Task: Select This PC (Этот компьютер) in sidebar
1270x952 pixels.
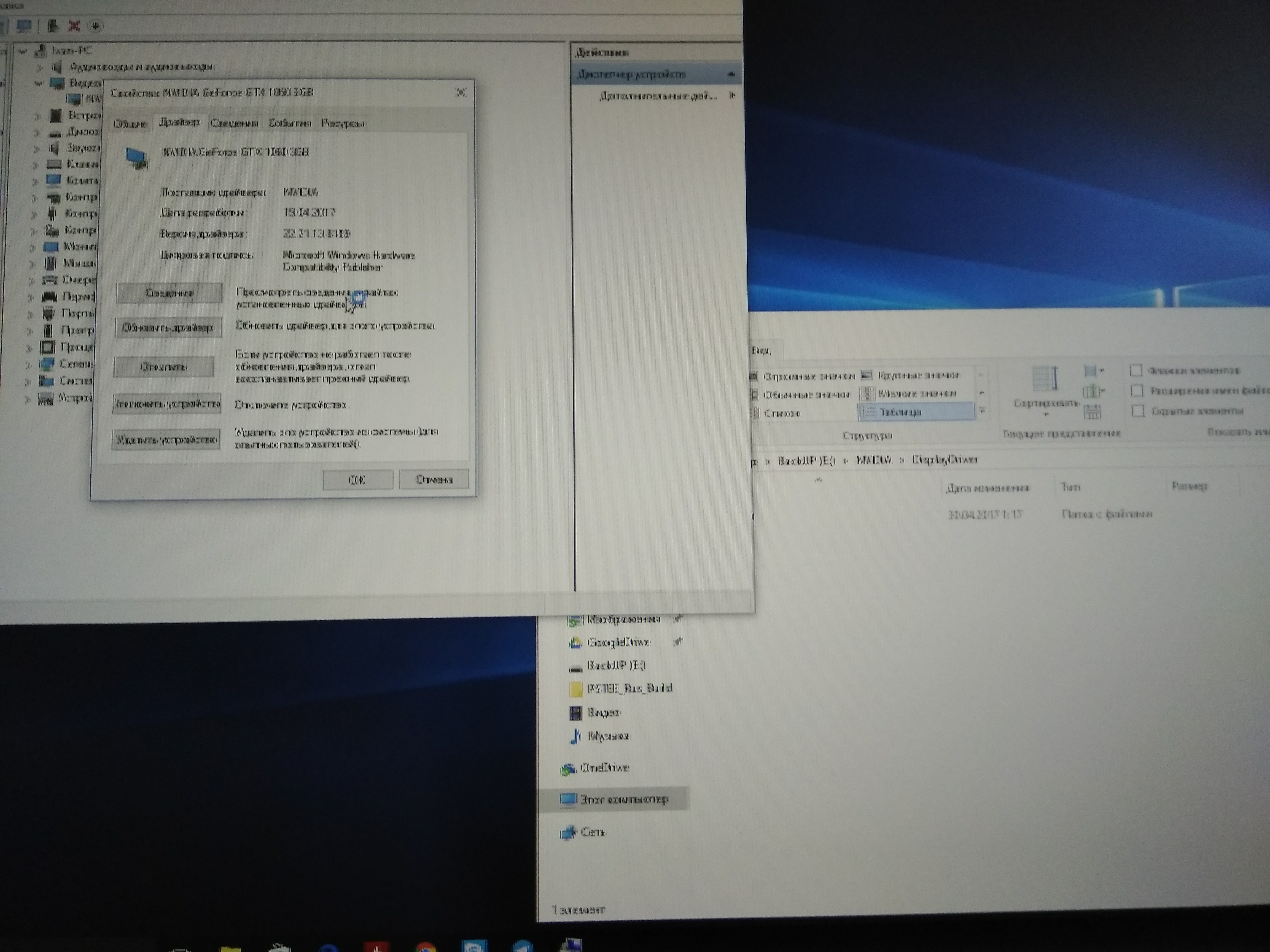Action: pyautogui.click(x=623, y=799)
